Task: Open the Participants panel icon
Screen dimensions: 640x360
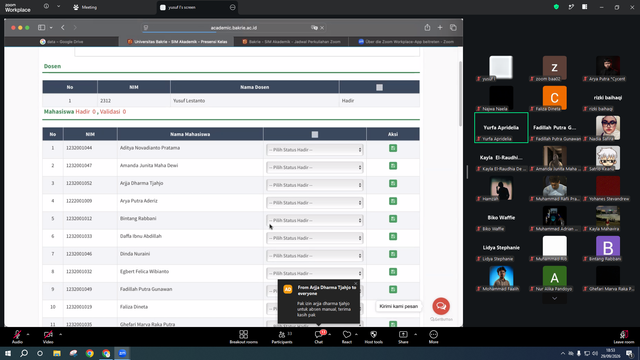Action: [282, 335]
